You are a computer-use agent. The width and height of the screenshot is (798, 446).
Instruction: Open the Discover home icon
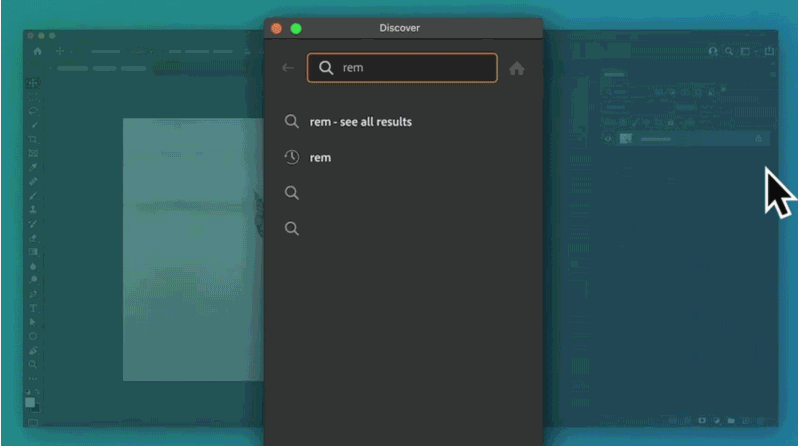click(x=517, y=68)
